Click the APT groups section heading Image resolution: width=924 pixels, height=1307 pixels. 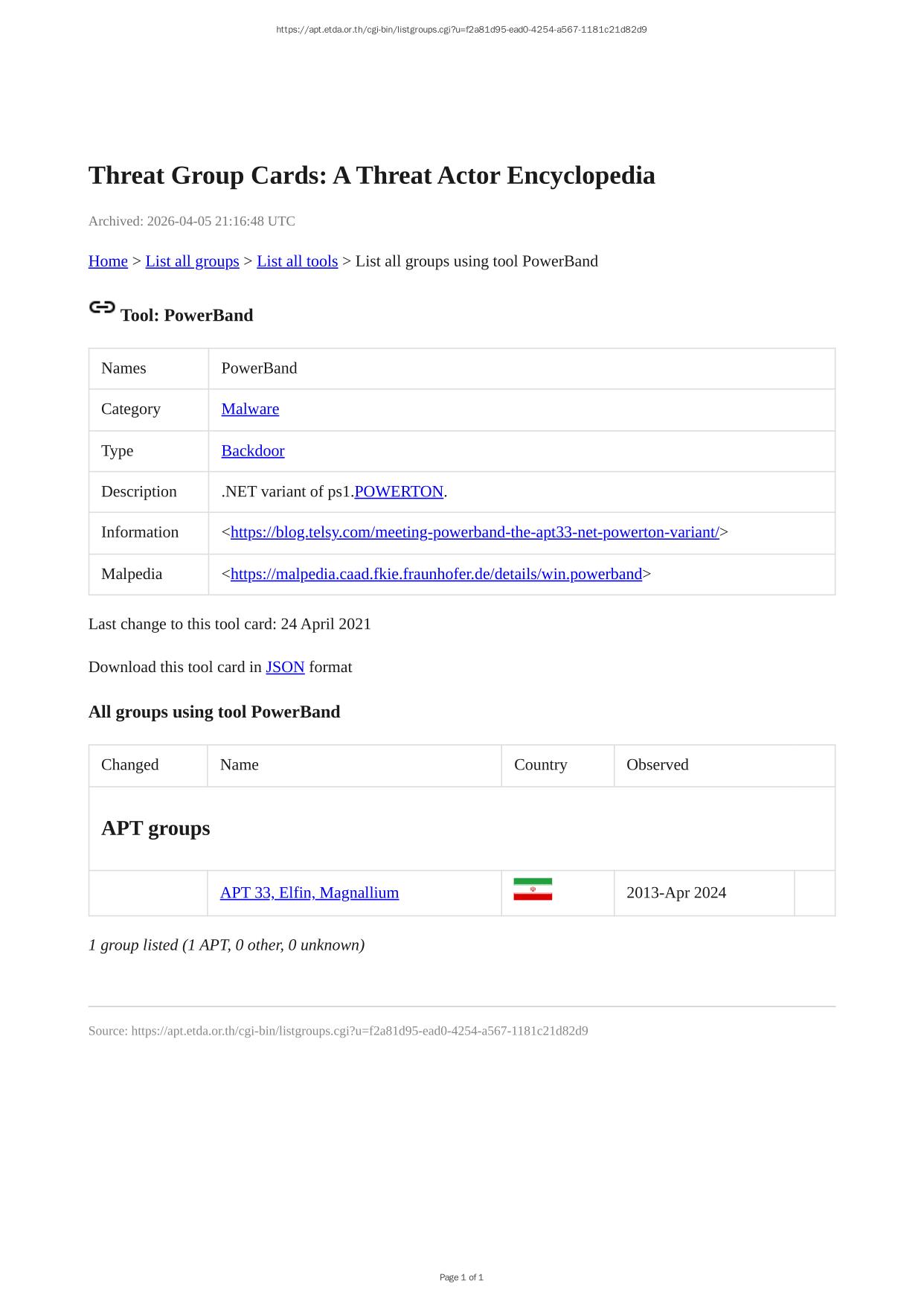click(155, 828)
